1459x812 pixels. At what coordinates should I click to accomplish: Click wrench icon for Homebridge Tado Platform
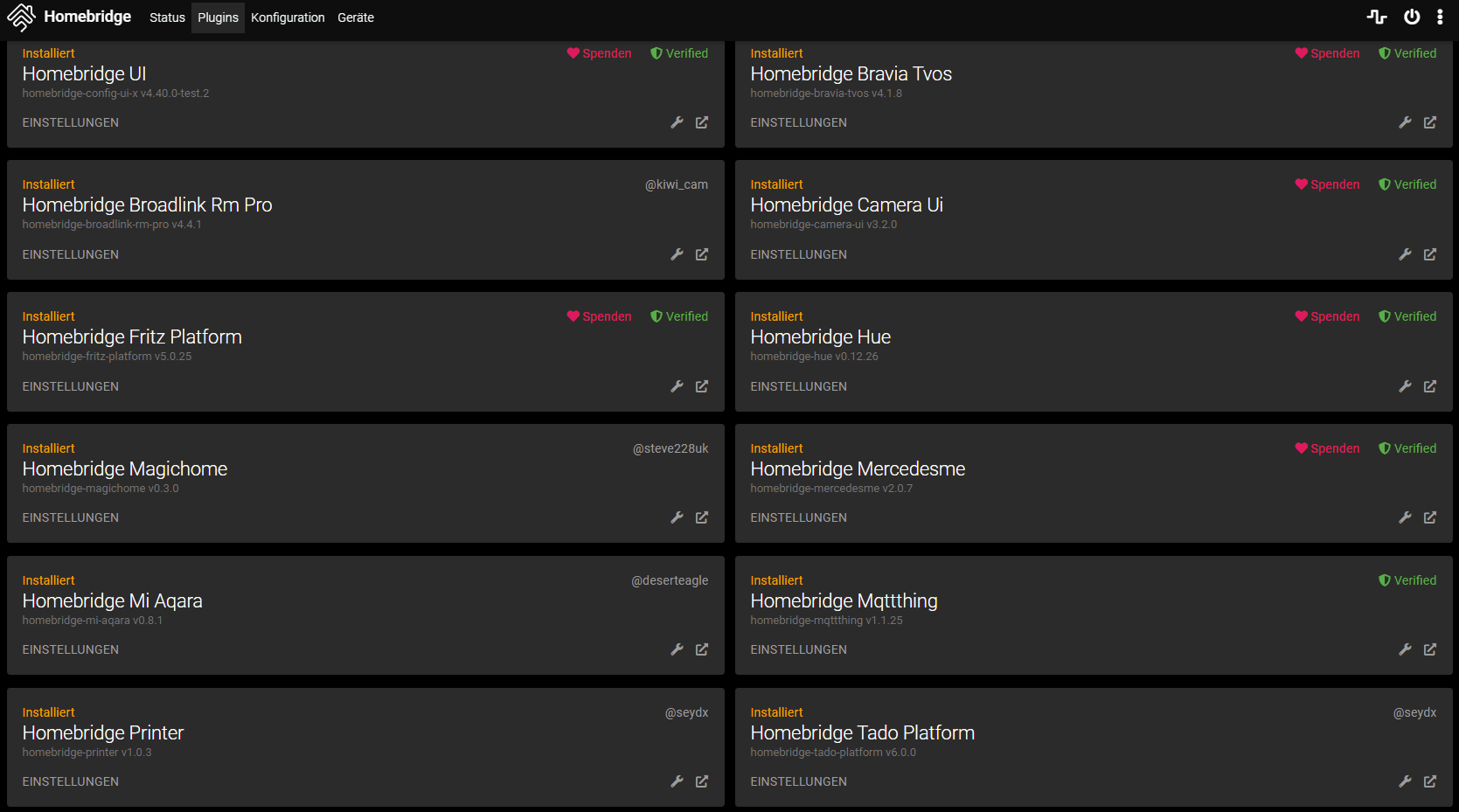pyautogui.click(x=1405, y=781)
